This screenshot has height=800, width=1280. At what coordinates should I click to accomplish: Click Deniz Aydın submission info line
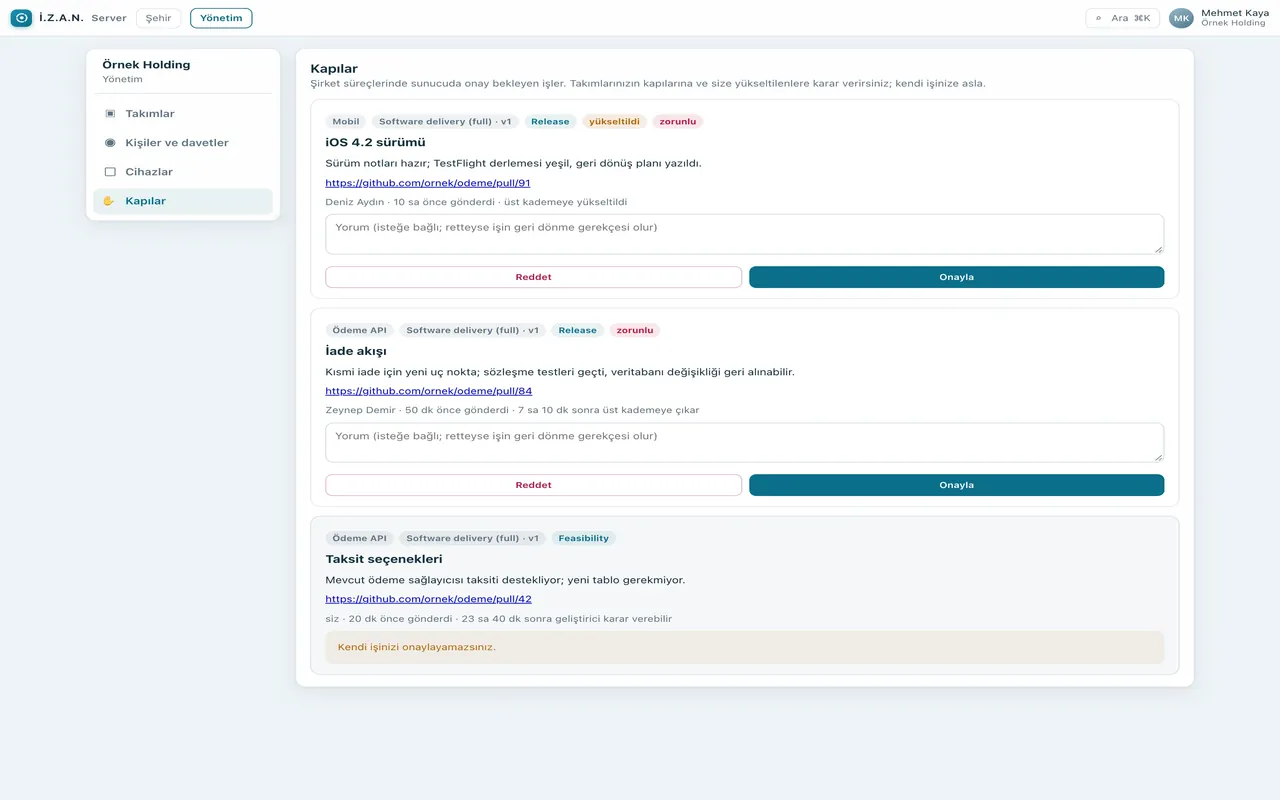pyautogui.click(x=477, y=202)
